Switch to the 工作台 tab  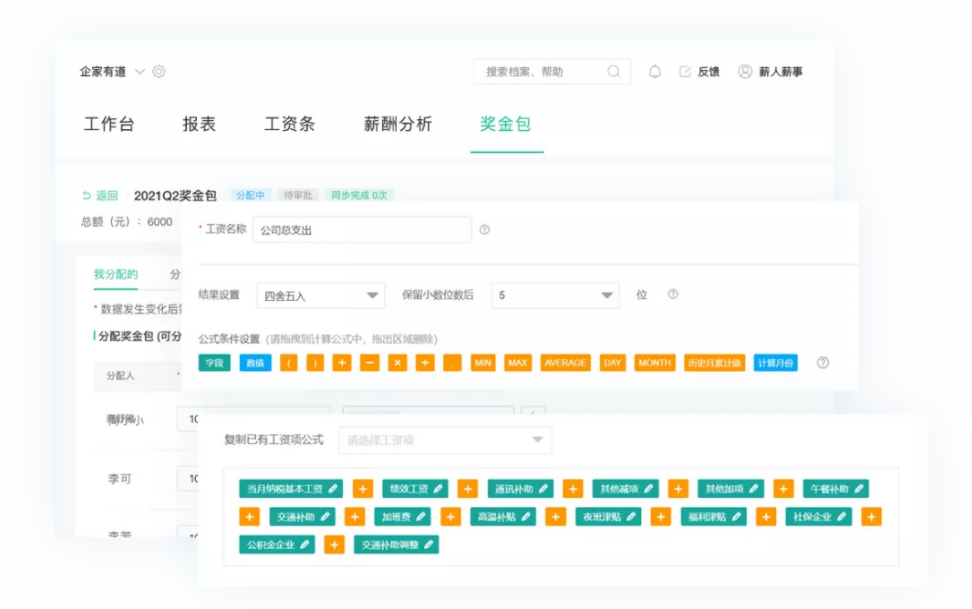point(109,124)
